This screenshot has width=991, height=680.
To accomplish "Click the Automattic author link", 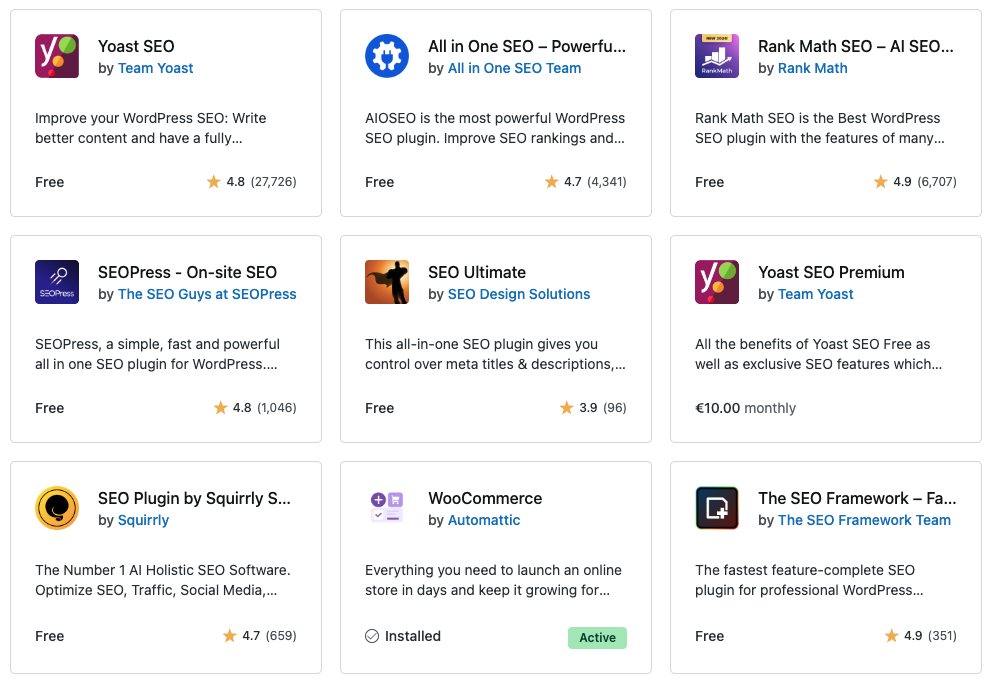I will click(x=484, y=520).
